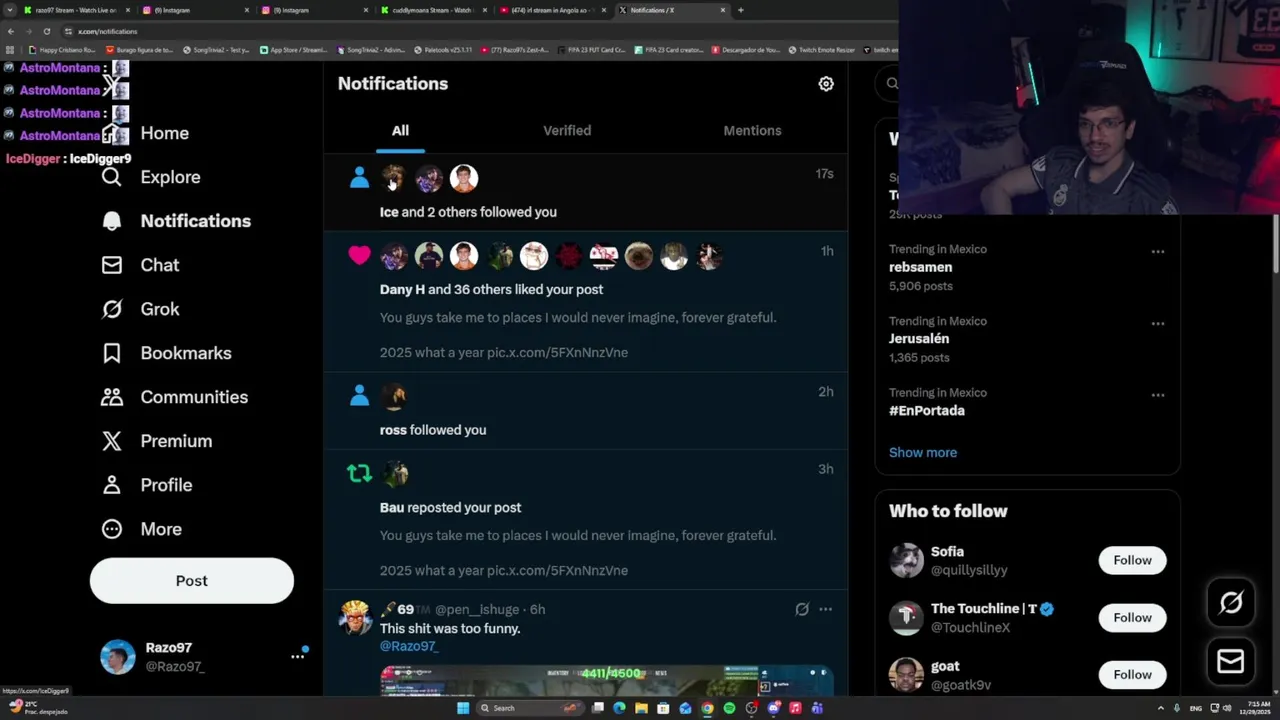
Task: Open options for the Jerusalén trend
Action: click(1158, 323)
